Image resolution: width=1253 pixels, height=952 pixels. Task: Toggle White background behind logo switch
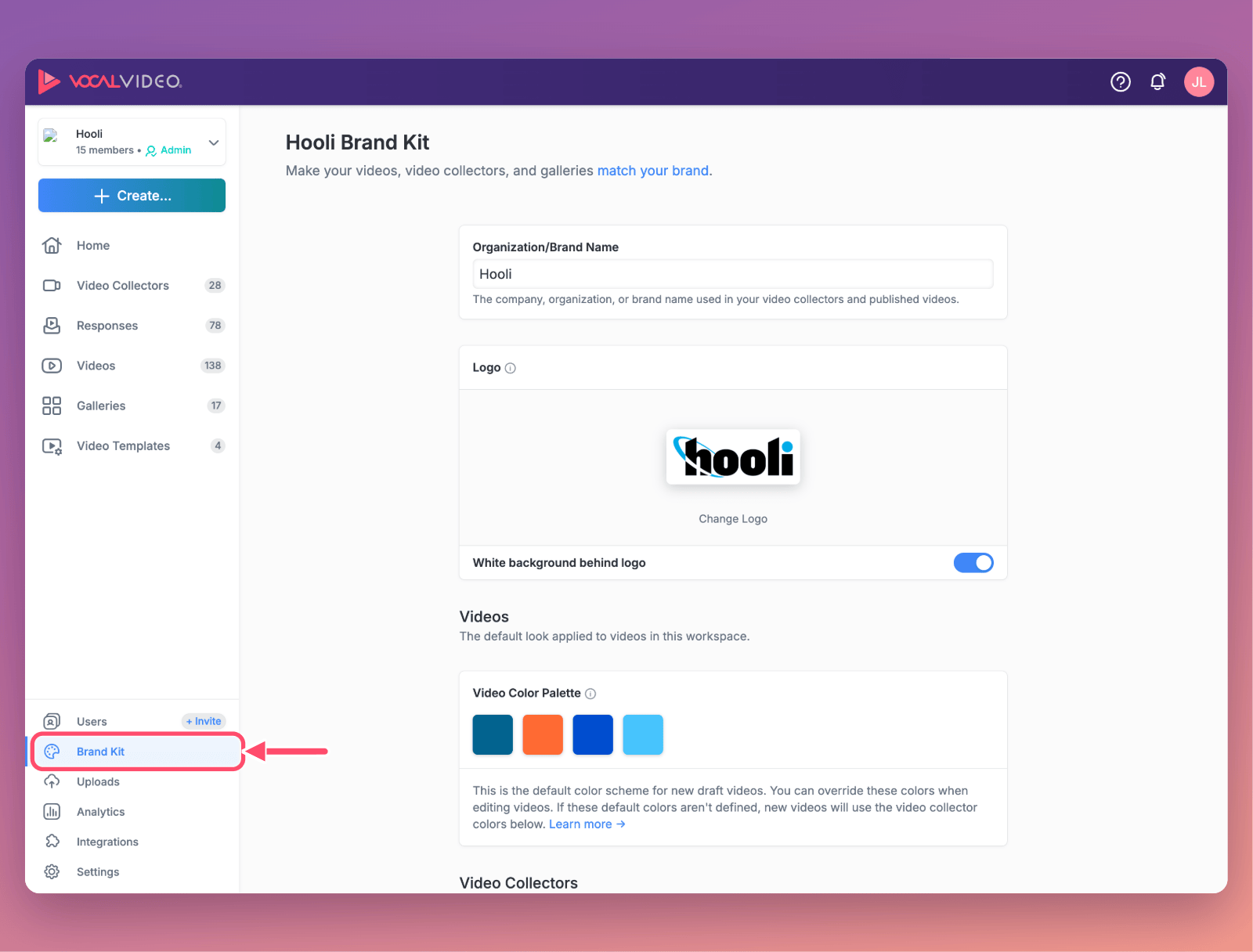[973, 563]
